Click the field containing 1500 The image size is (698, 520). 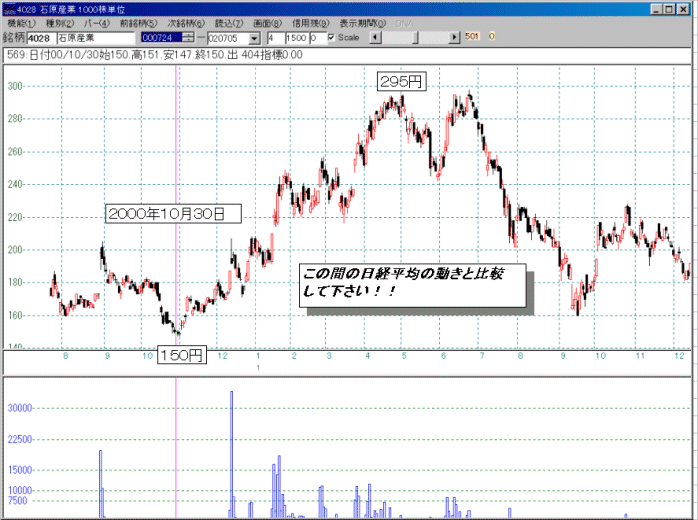[x=294, y=37]
